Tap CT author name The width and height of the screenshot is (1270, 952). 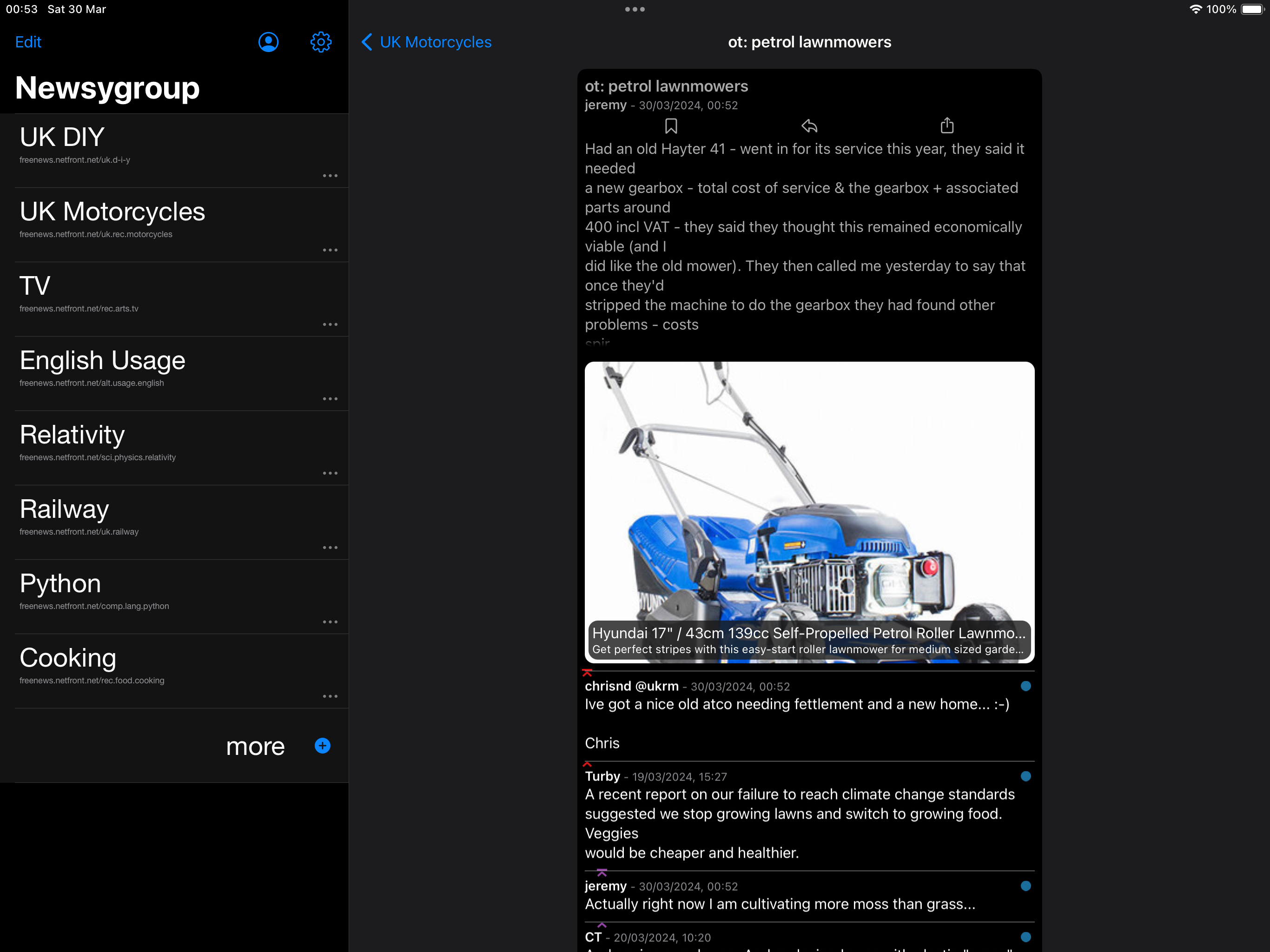tap(593, 937)
